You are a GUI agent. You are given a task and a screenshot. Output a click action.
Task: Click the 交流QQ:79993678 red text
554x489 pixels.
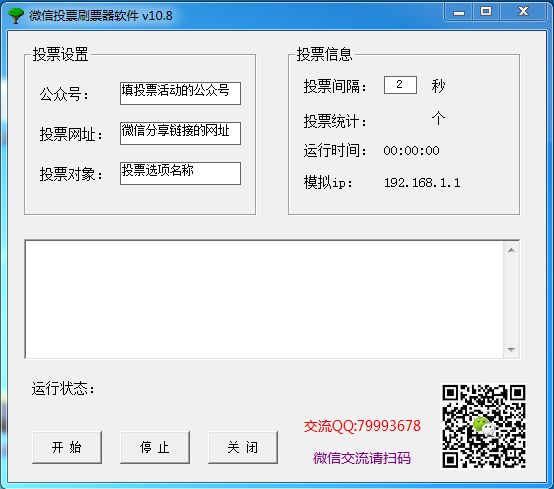point(362,426)
